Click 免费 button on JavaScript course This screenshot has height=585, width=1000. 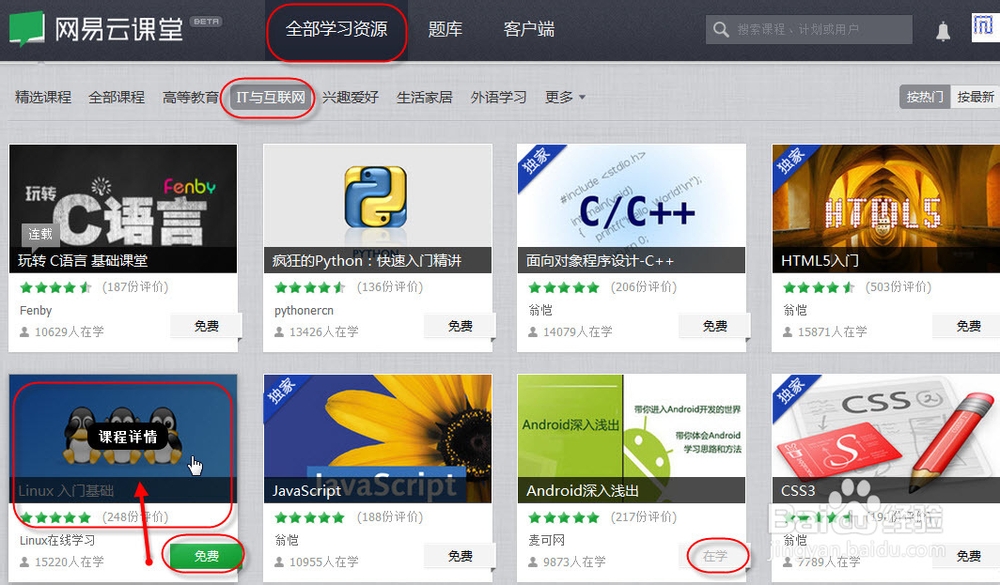[460, 556]
